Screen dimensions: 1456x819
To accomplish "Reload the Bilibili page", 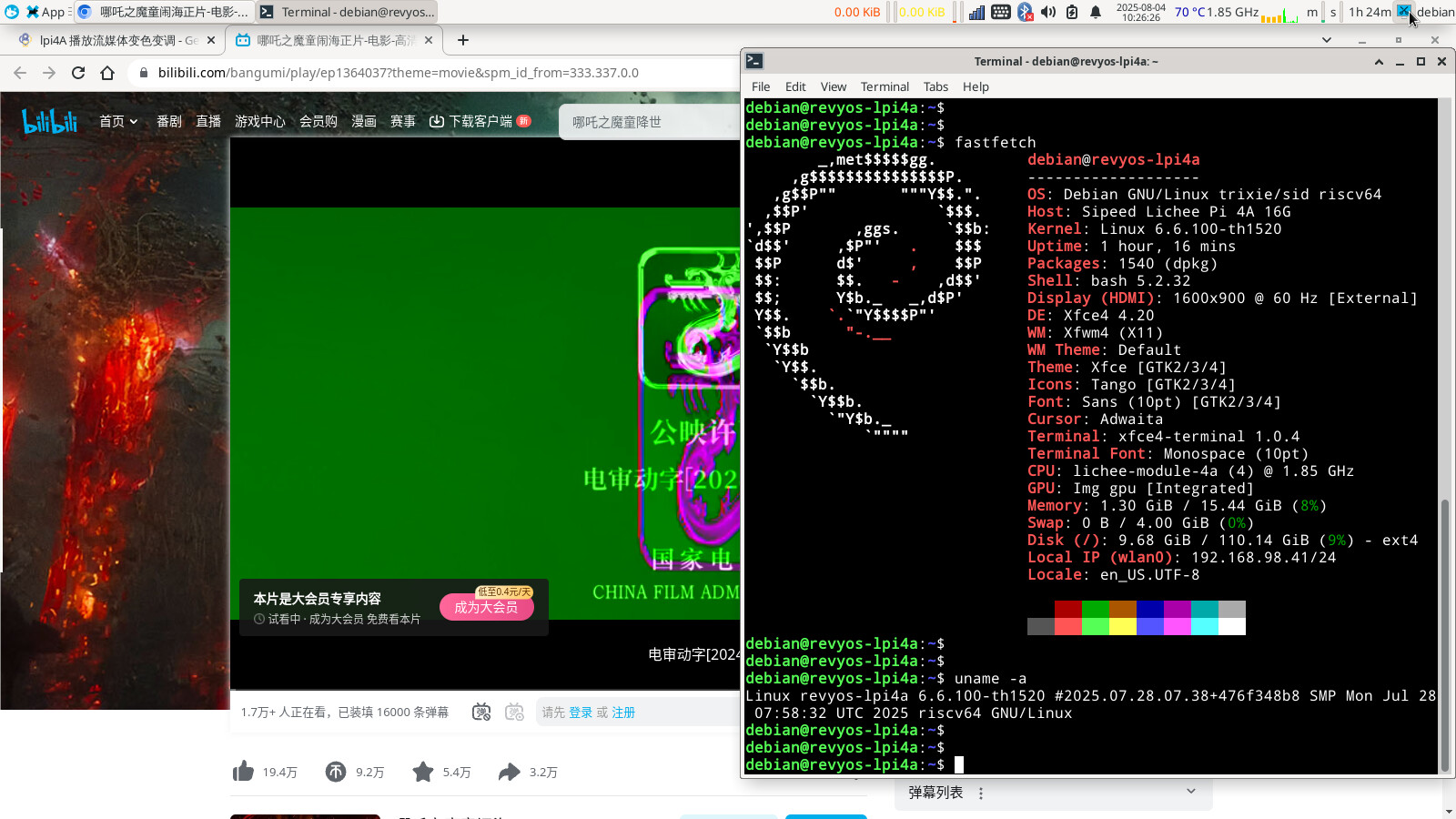I will (78, 73).
